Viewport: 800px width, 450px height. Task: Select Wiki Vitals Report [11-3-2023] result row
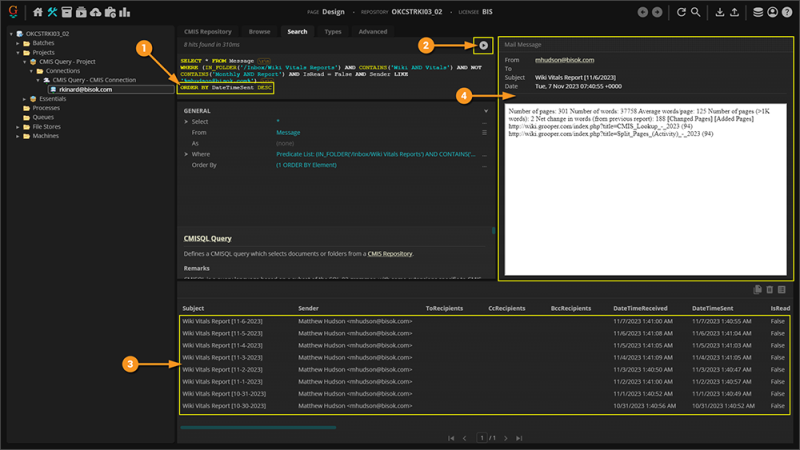click(x=224, y=356)
